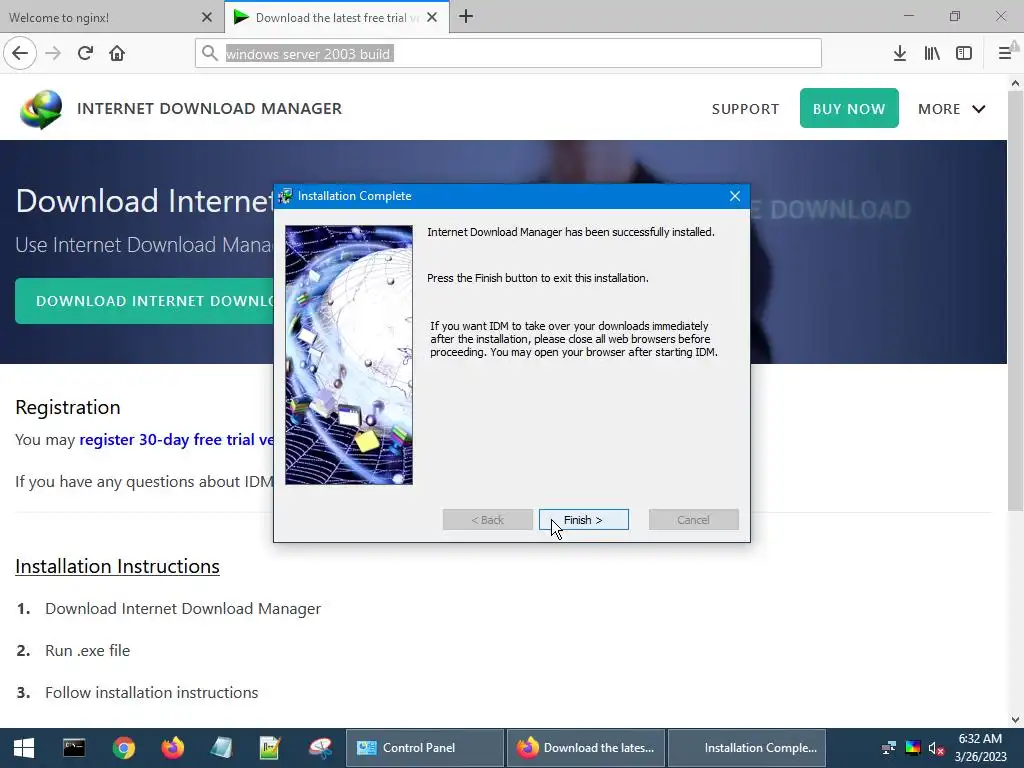Screen dimensions: 1024x768
Task: Switch to the Control Panel taskbar window
Action: [424, 748]
